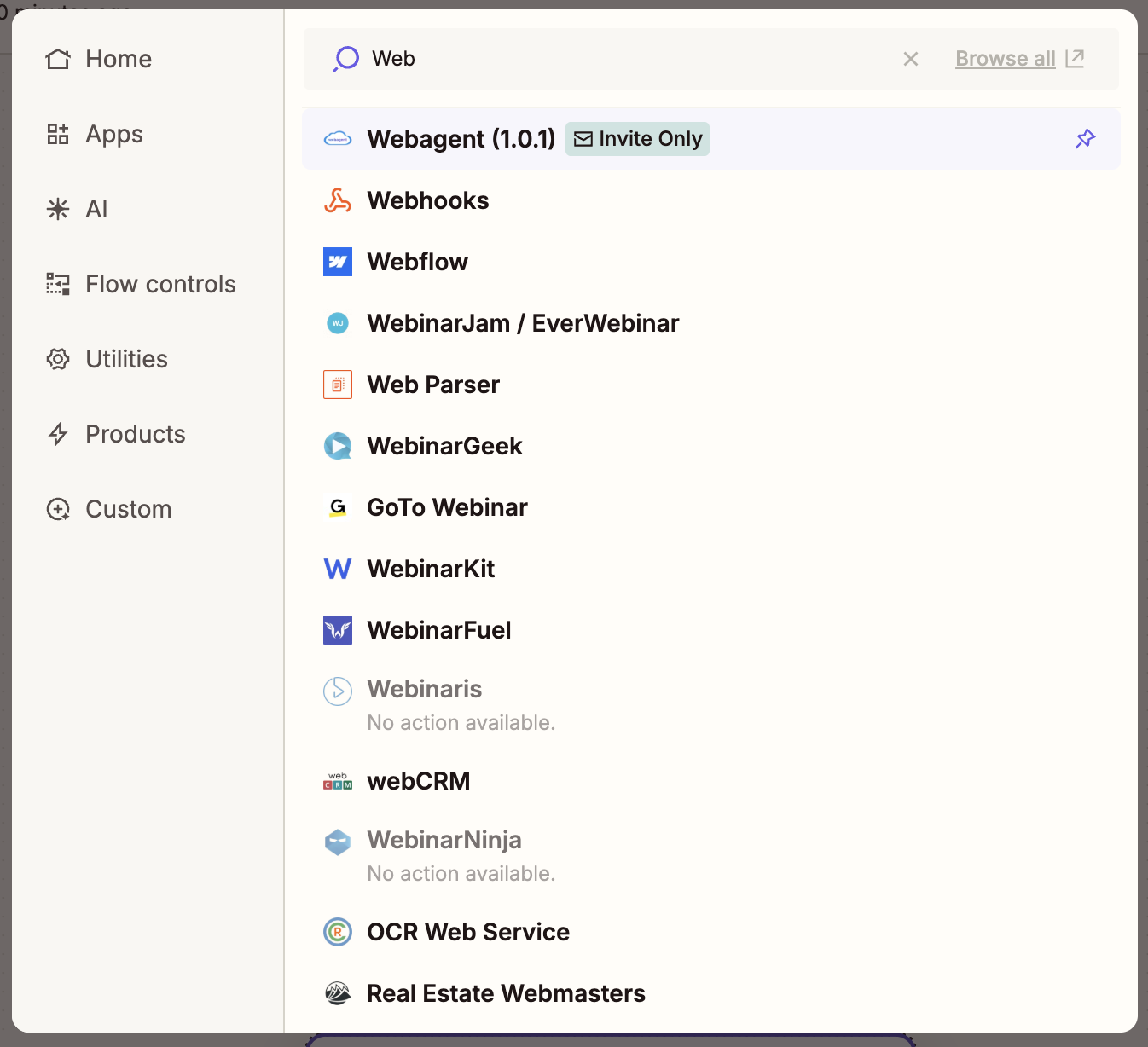Click the Home house icon
The width and height of the screenshot is (1148, 1047).
(58, 59)
